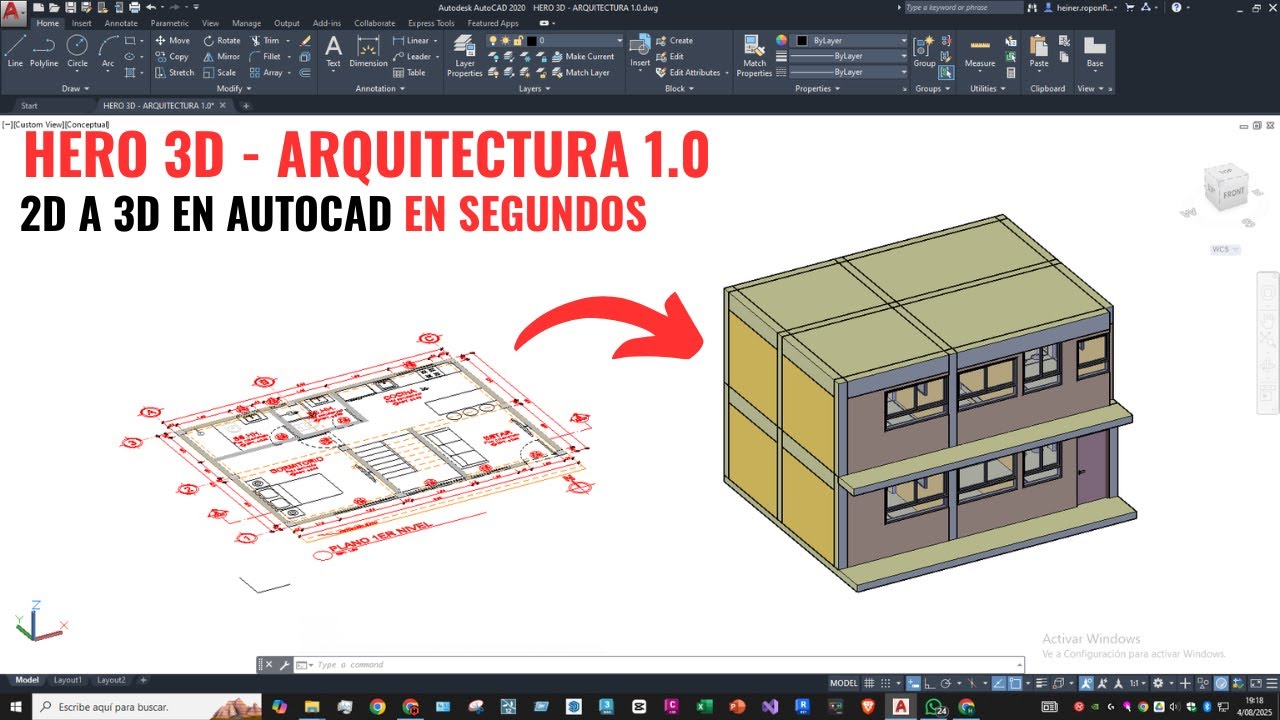Click the black layer color swatch
The height and width of the screenshot is (720, 1280).
click(x=531, y=41)
